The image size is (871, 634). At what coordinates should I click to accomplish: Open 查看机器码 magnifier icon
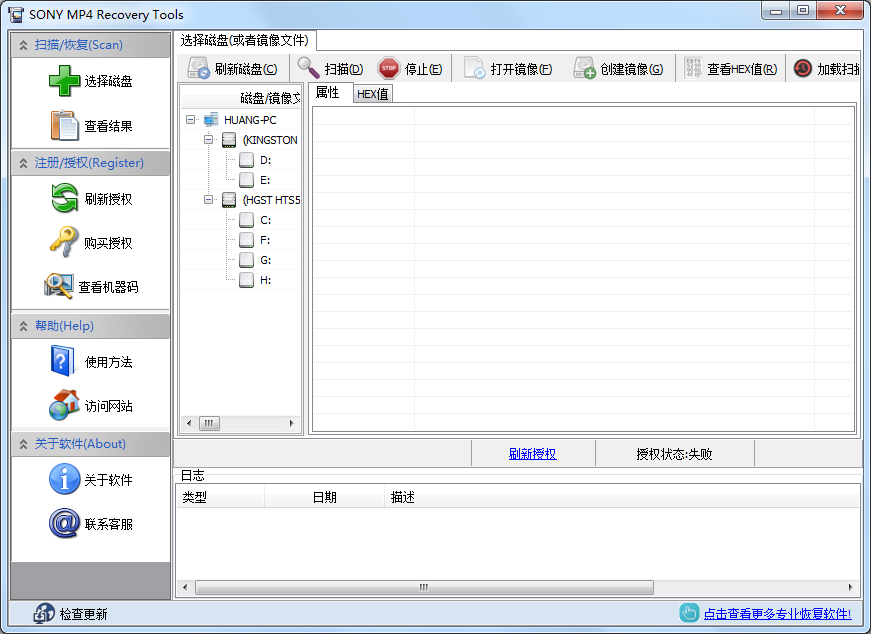[x=58, y=286]
